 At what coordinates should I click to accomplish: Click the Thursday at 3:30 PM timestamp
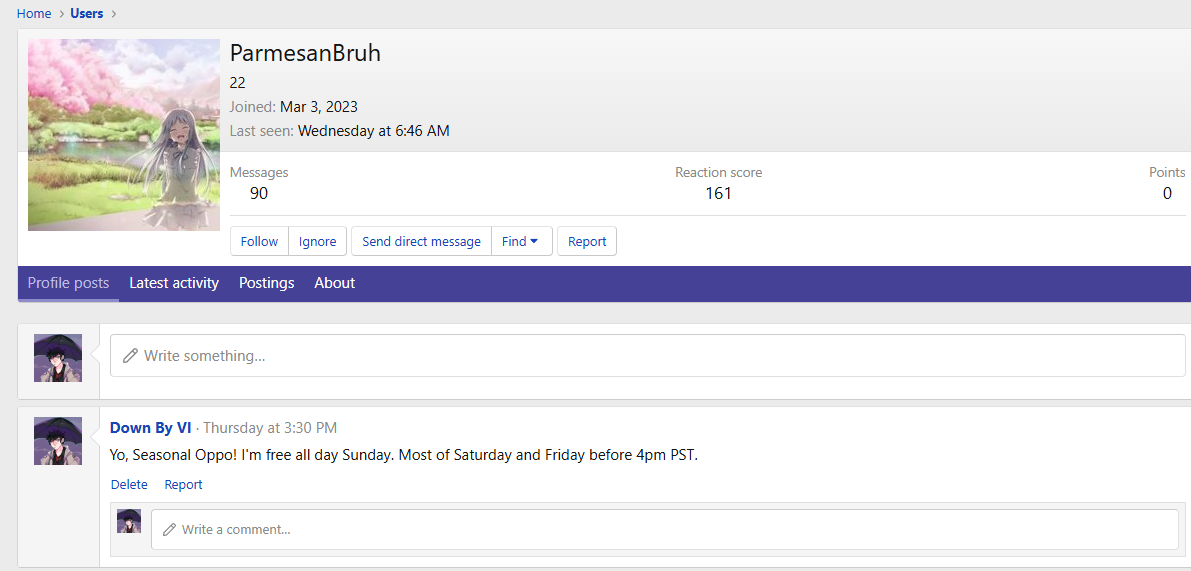[x=269, y=428]
